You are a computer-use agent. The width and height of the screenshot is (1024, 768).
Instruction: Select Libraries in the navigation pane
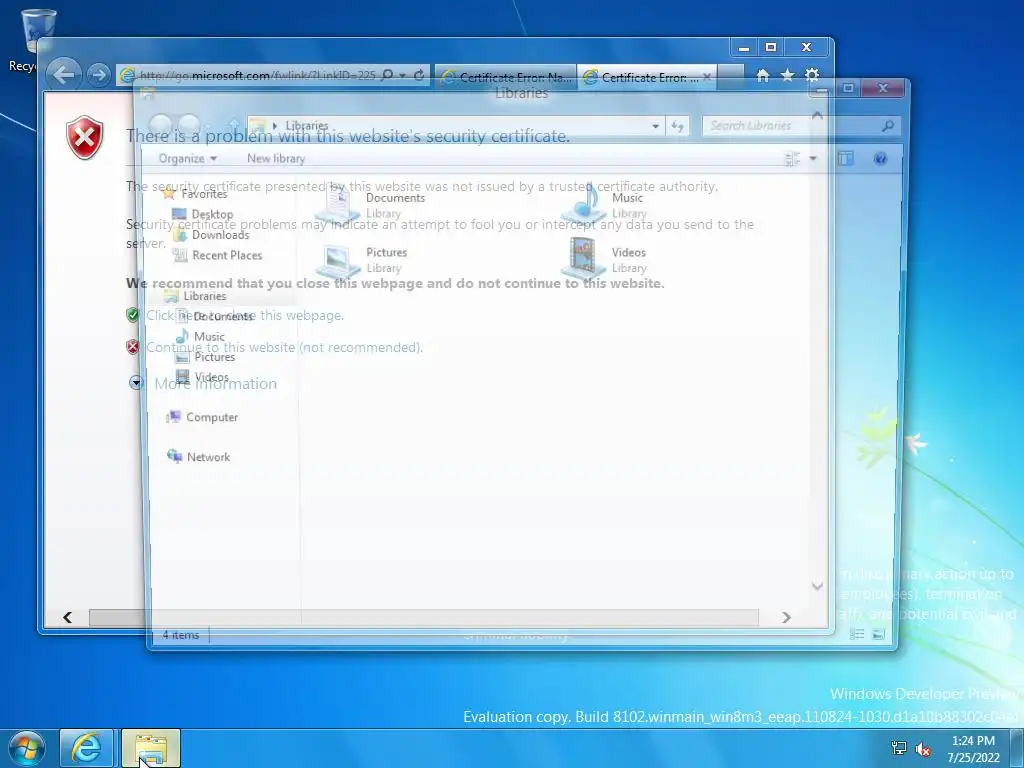point(195,296)
